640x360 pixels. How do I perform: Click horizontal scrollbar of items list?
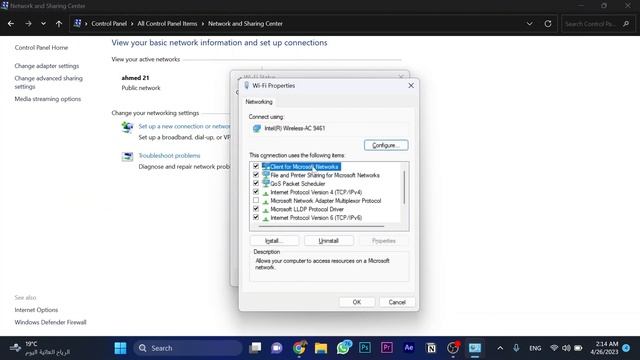coord(322,226)
